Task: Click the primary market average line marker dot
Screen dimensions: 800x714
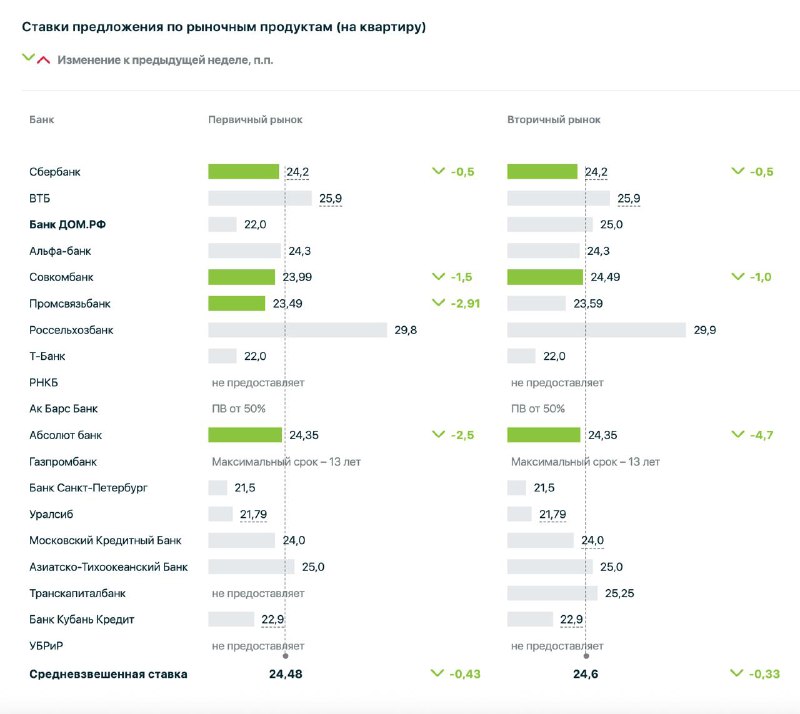Action: (x=285, y=656)
